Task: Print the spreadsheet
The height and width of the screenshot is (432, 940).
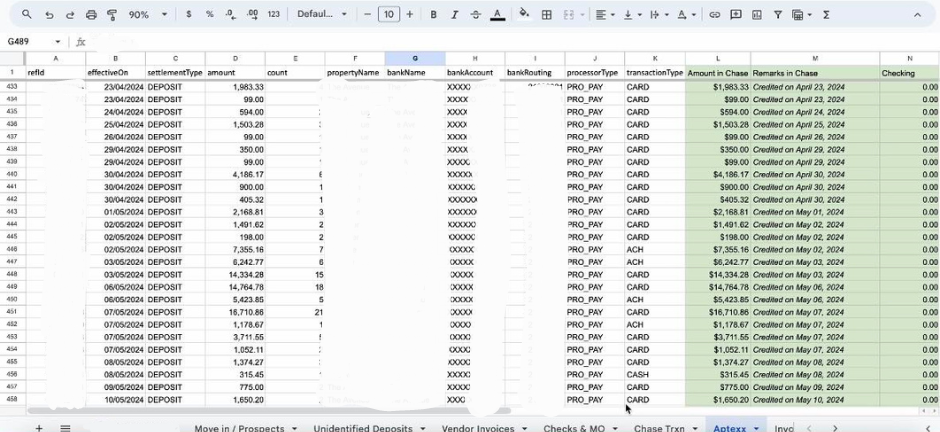Action: click(91, 14)
